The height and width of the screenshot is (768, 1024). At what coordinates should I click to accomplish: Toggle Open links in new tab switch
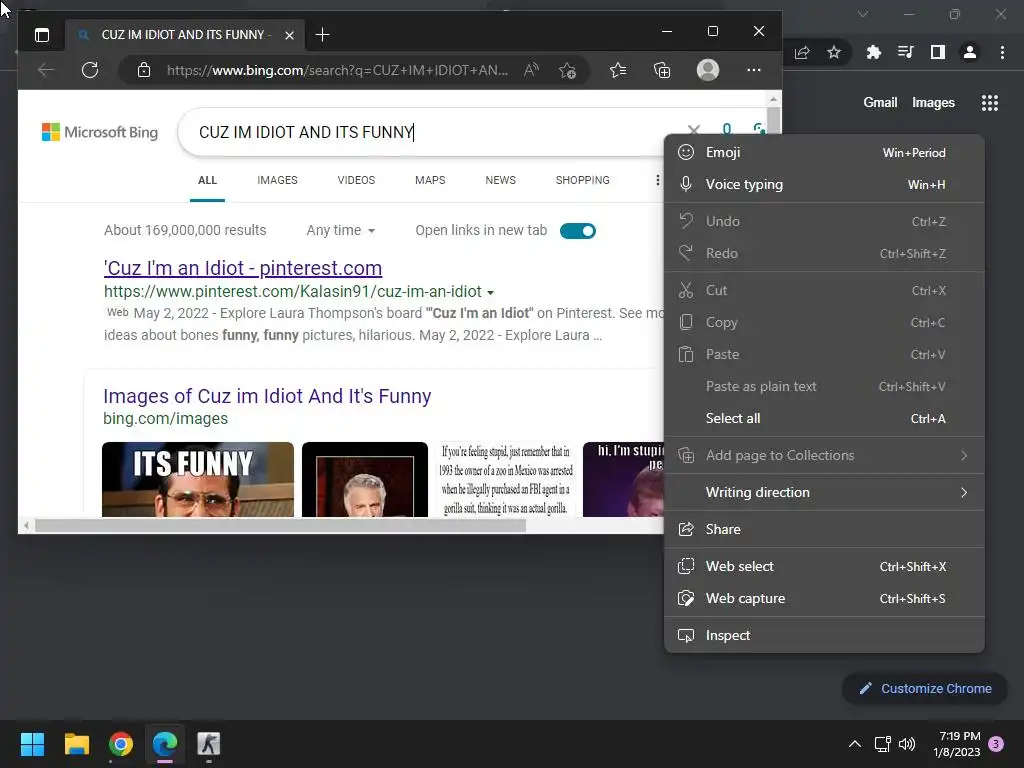click(x=578, y=231)
